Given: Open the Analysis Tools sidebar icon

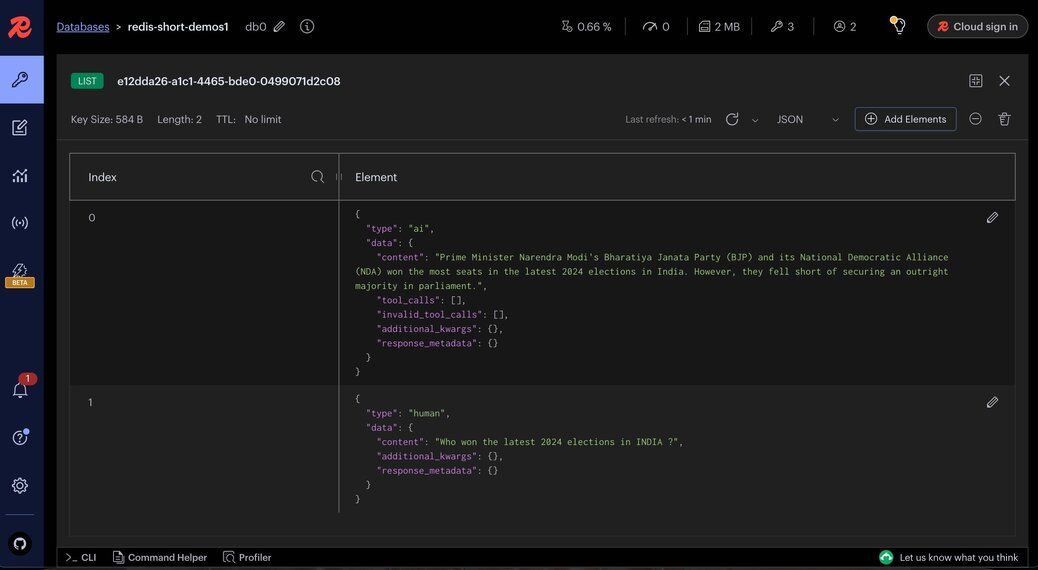Looking at the screenshot, I should pyautogui.click(x=20, y=176).
